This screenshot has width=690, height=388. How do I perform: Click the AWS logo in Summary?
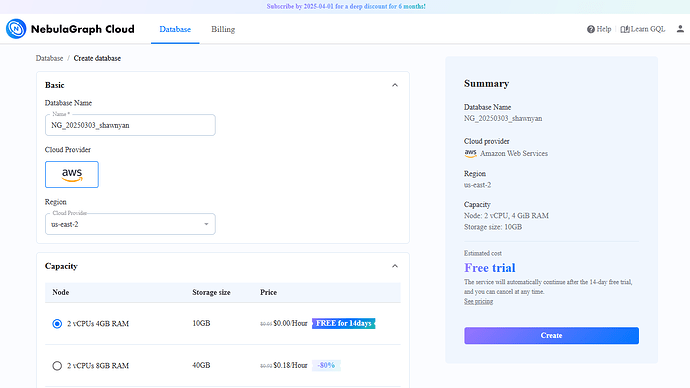(x=470, y=153)
